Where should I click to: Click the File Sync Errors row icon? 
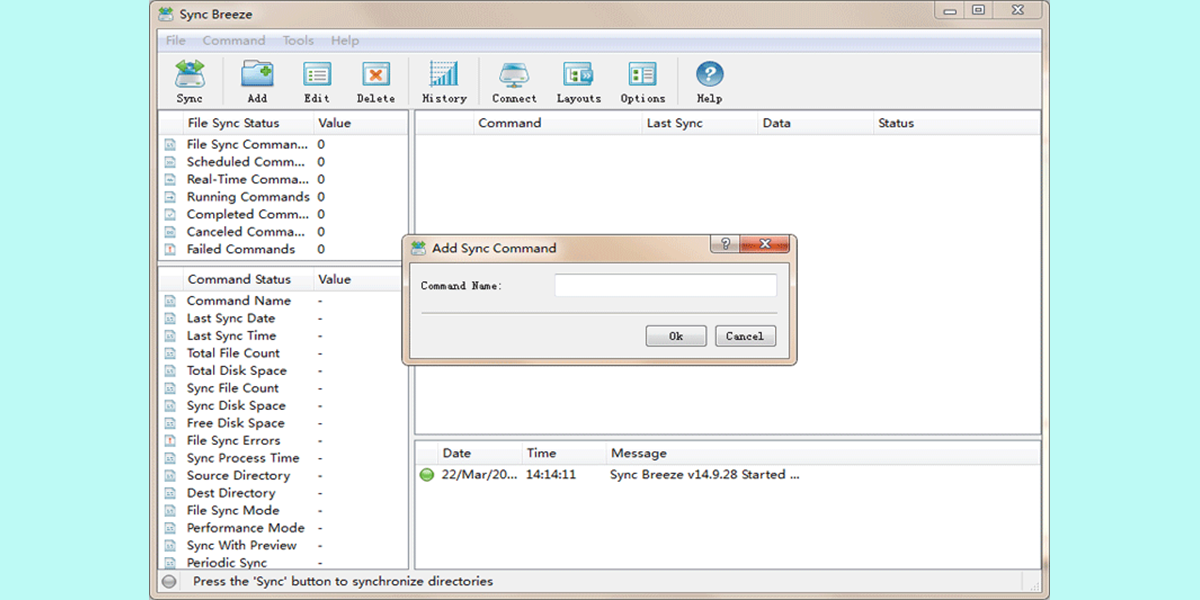coord(170,441)
